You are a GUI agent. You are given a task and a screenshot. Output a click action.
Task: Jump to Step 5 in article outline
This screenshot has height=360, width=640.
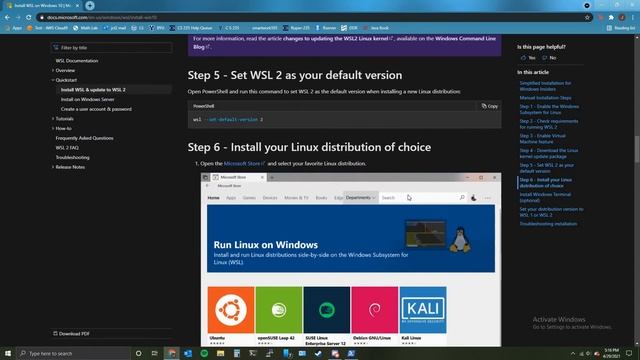(x=547, y=168)
